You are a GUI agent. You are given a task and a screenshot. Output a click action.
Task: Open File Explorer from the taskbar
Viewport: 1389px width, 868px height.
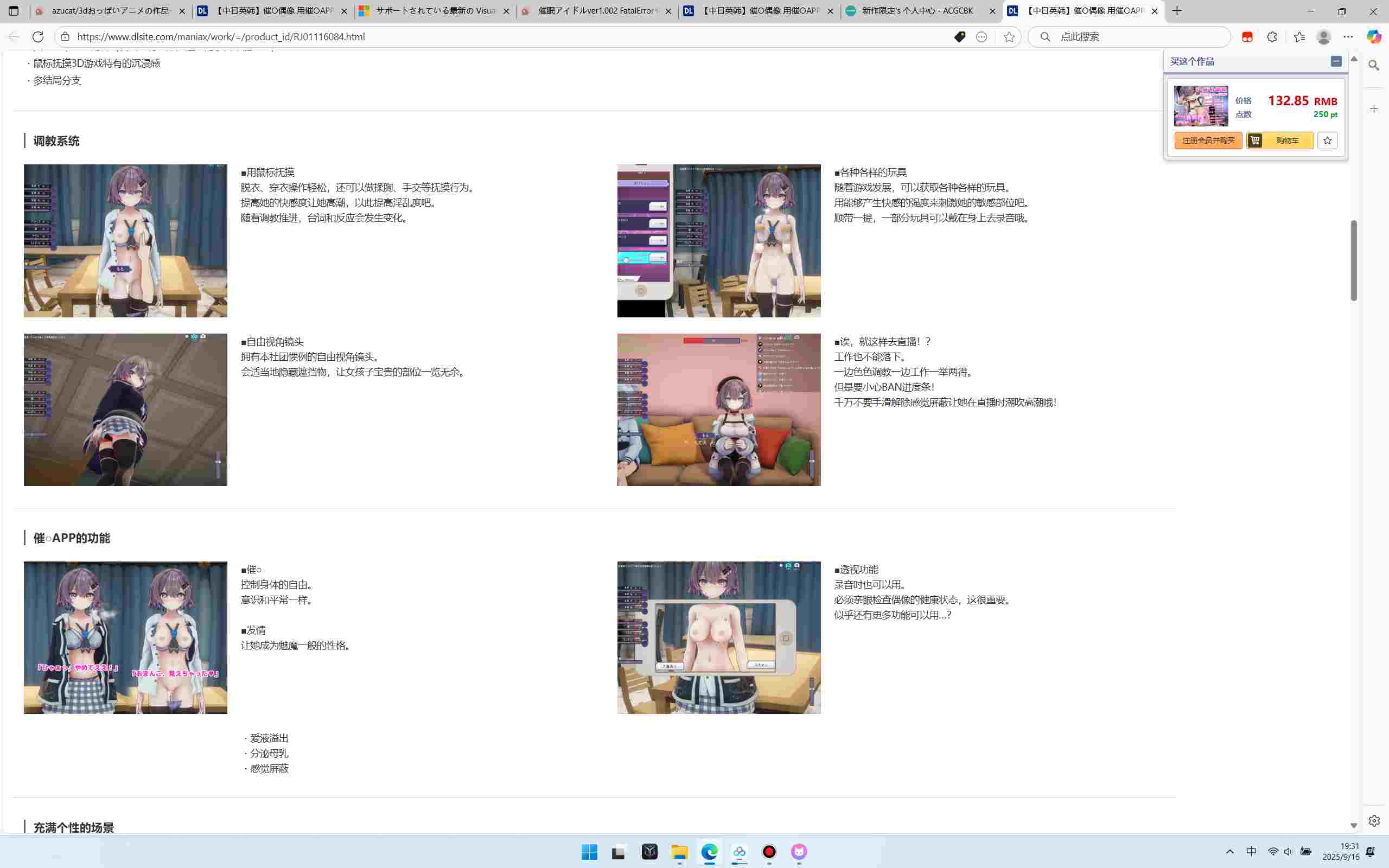tap(679, 852)
